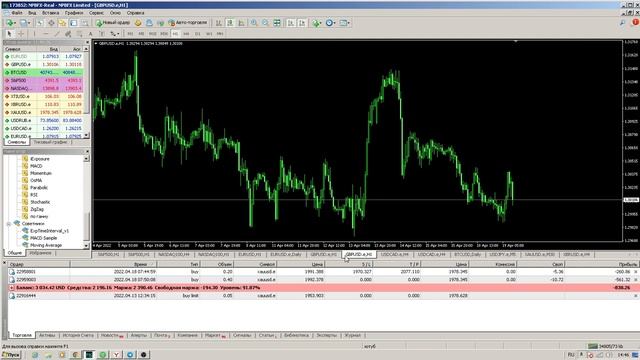Open the Templates dropdown
This screenshot has height=360, width=640.
(345, 23)
